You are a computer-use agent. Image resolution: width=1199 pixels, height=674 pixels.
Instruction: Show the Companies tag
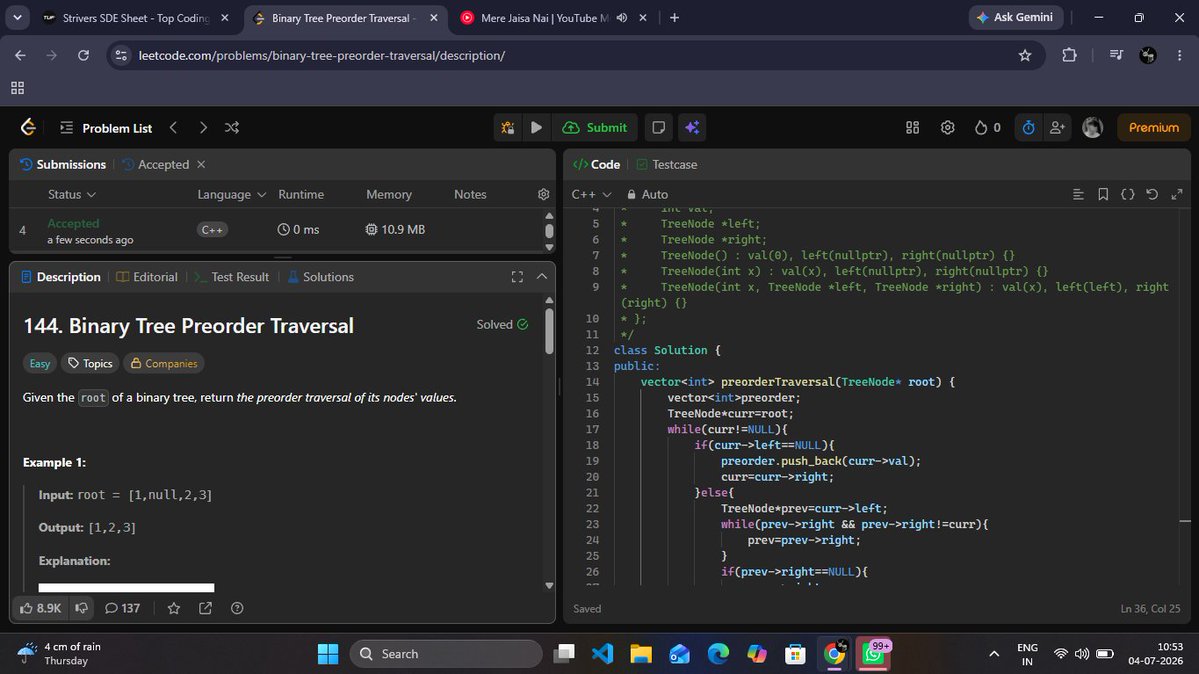164,363
